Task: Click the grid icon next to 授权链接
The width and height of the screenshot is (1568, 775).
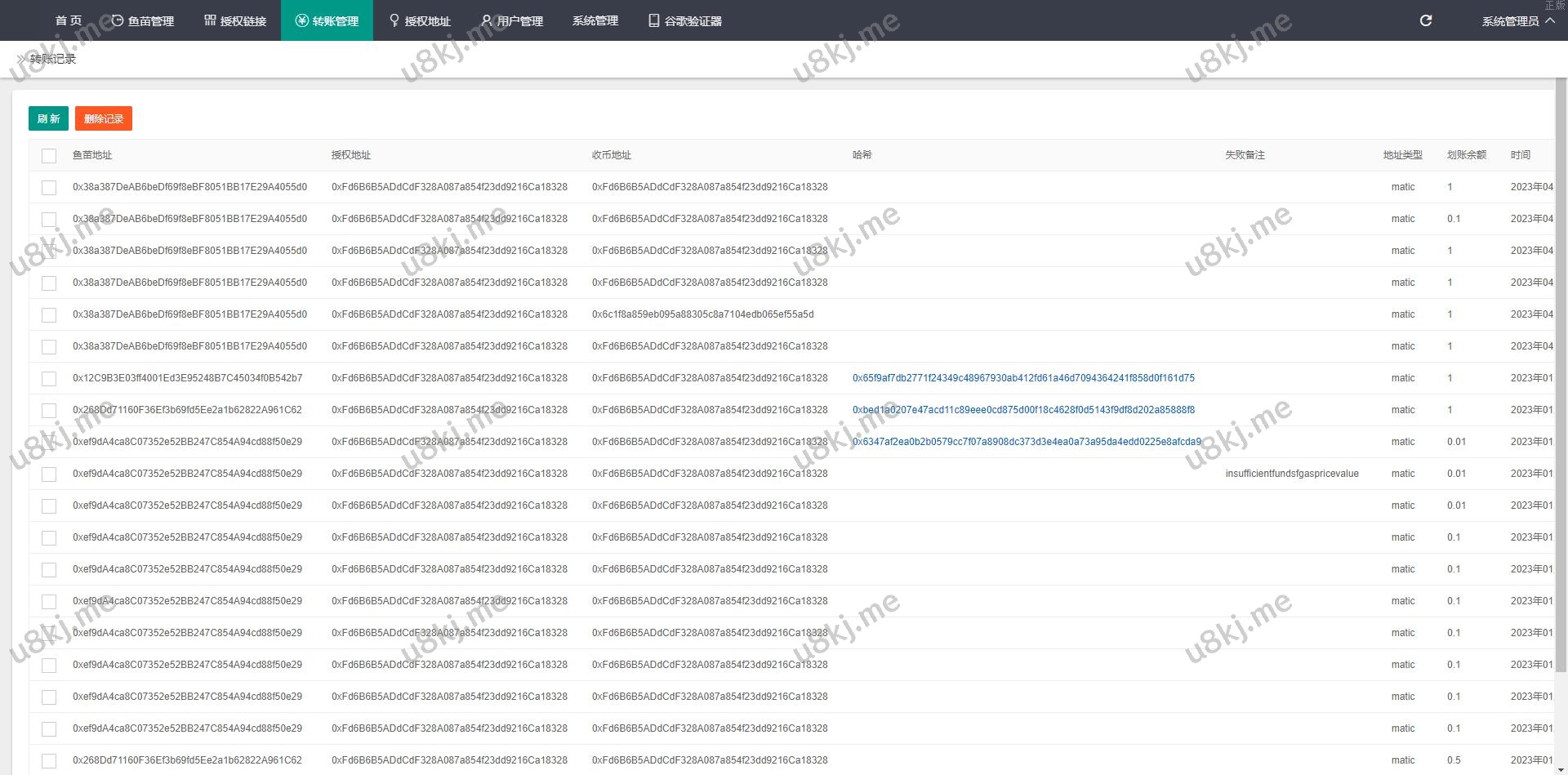Action: pos(210,20)
